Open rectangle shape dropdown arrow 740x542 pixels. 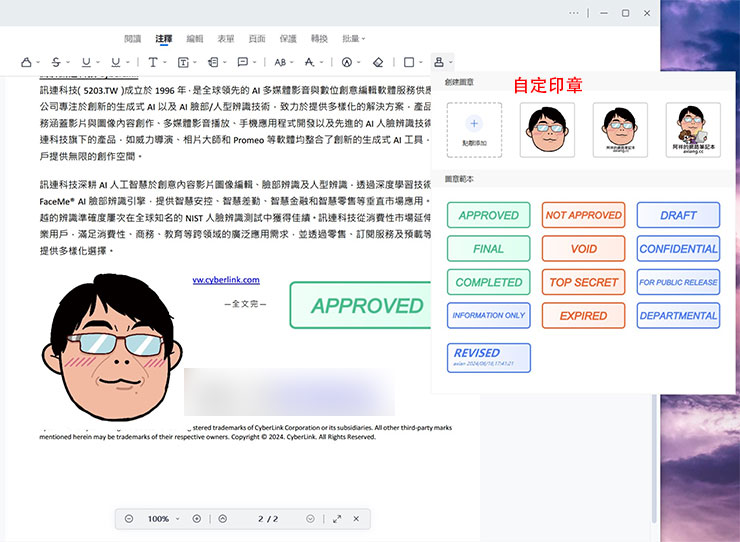(421, 62)
